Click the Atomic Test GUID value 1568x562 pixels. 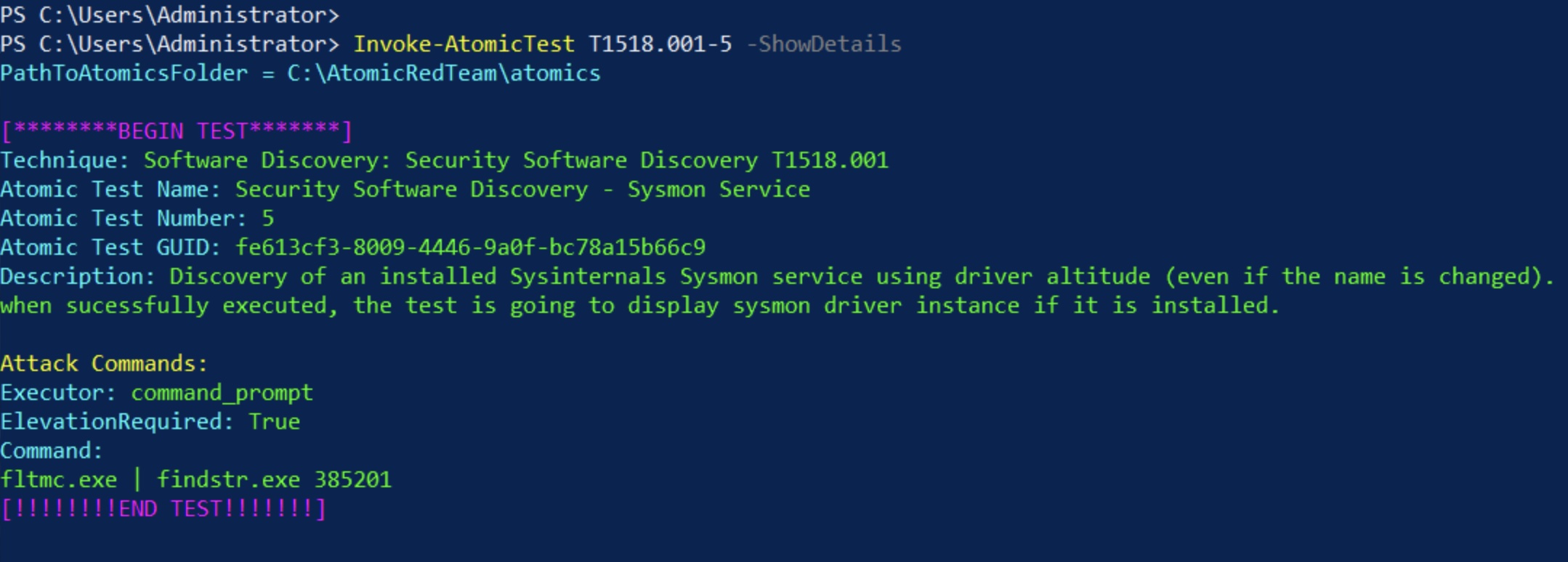point(470,248)
